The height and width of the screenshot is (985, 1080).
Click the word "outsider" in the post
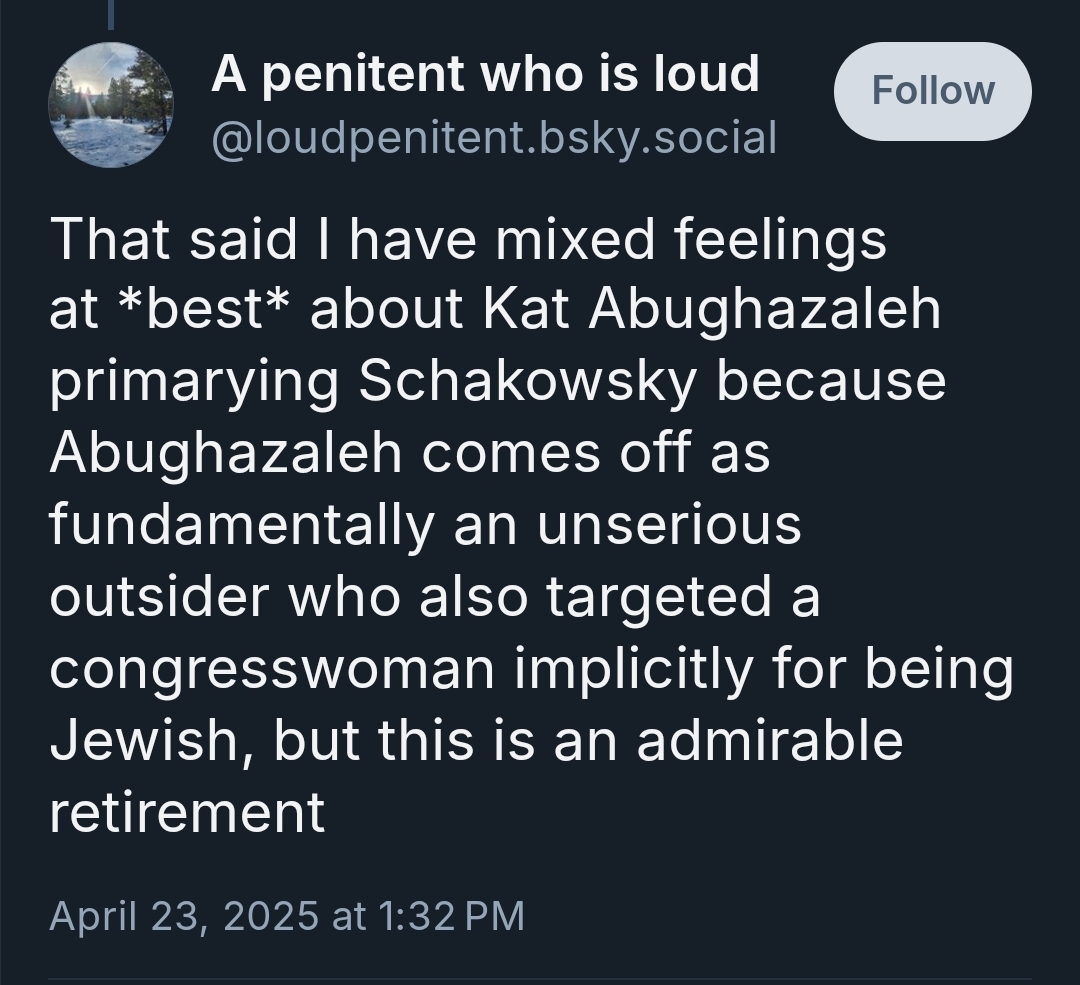(x=160, y=597)
